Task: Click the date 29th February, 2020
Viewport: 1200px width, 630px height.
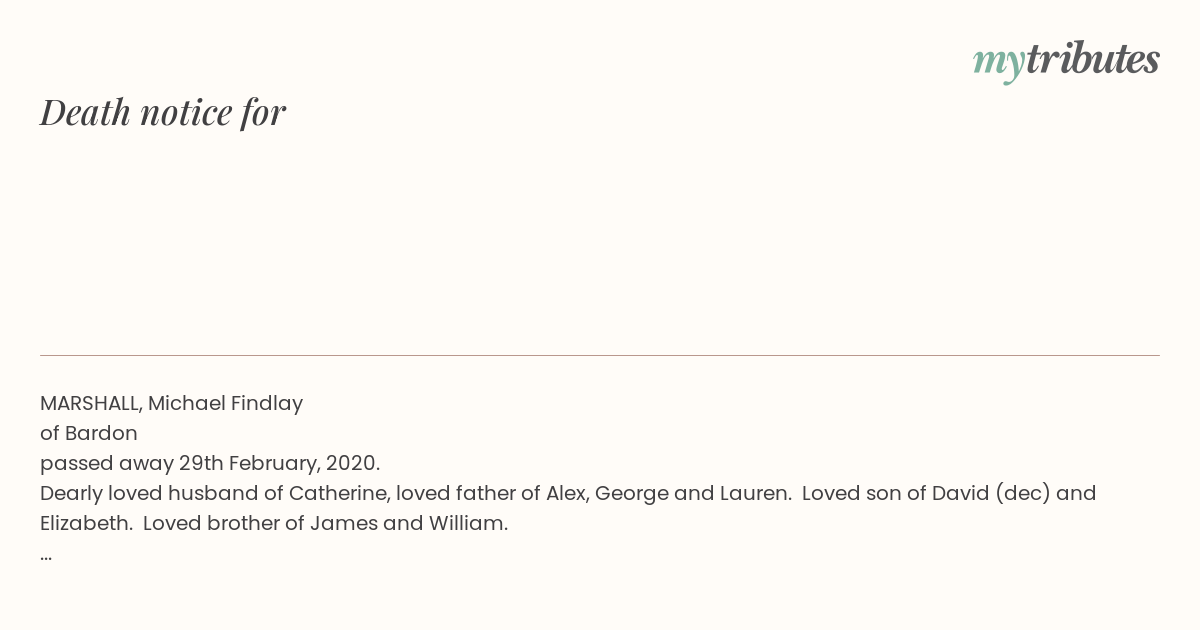Action: pyautogui.click(x=280, y=463)
